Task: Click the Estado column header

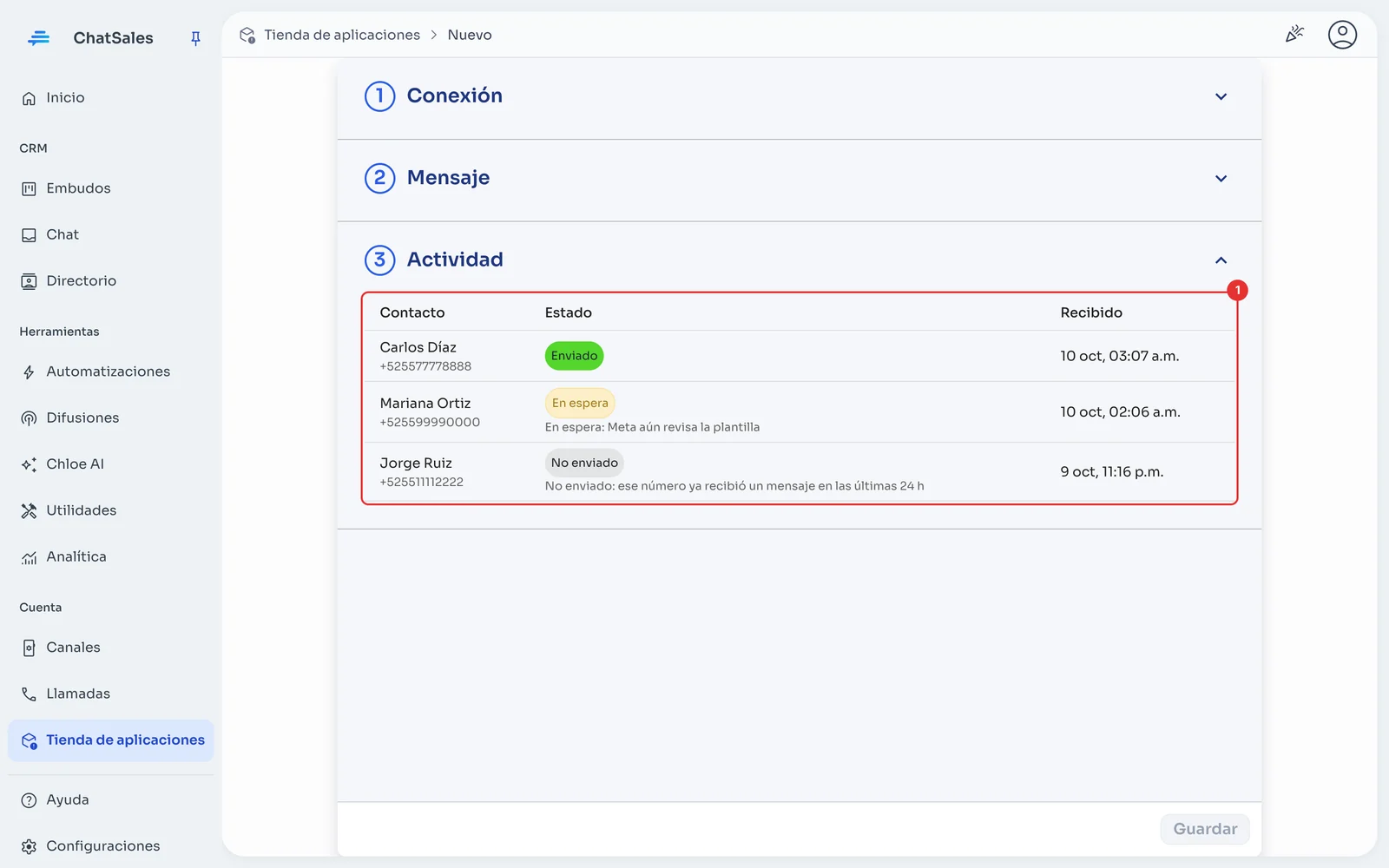Action: [x=569, y=312]
